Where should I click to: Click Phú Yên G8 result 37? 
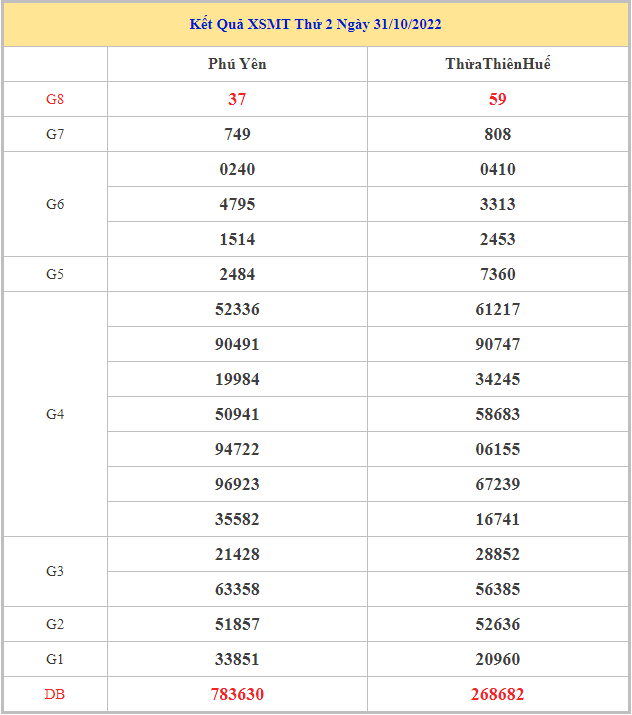237,99
